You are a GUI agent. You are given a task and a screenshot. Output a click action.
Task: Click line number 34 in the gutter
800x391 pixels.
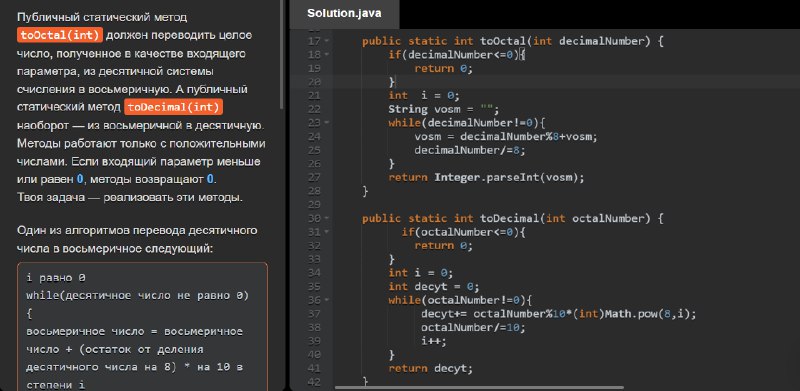coord(315,273)
